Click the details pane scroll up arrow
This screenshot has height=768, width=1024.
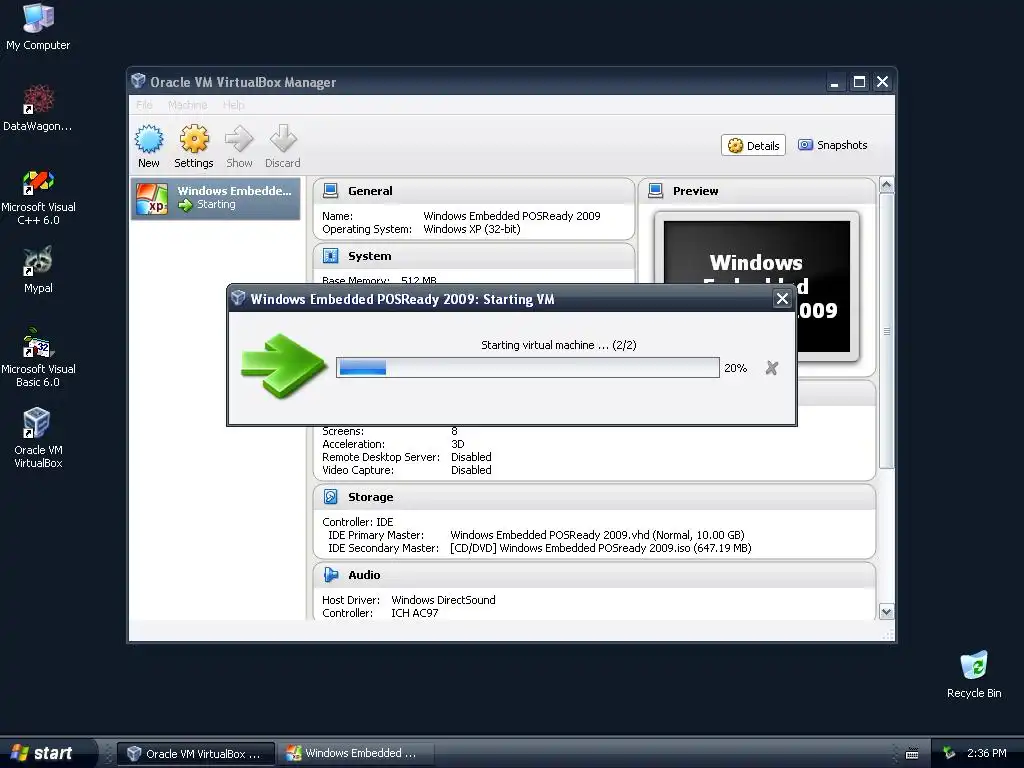(x=886, y=185)
